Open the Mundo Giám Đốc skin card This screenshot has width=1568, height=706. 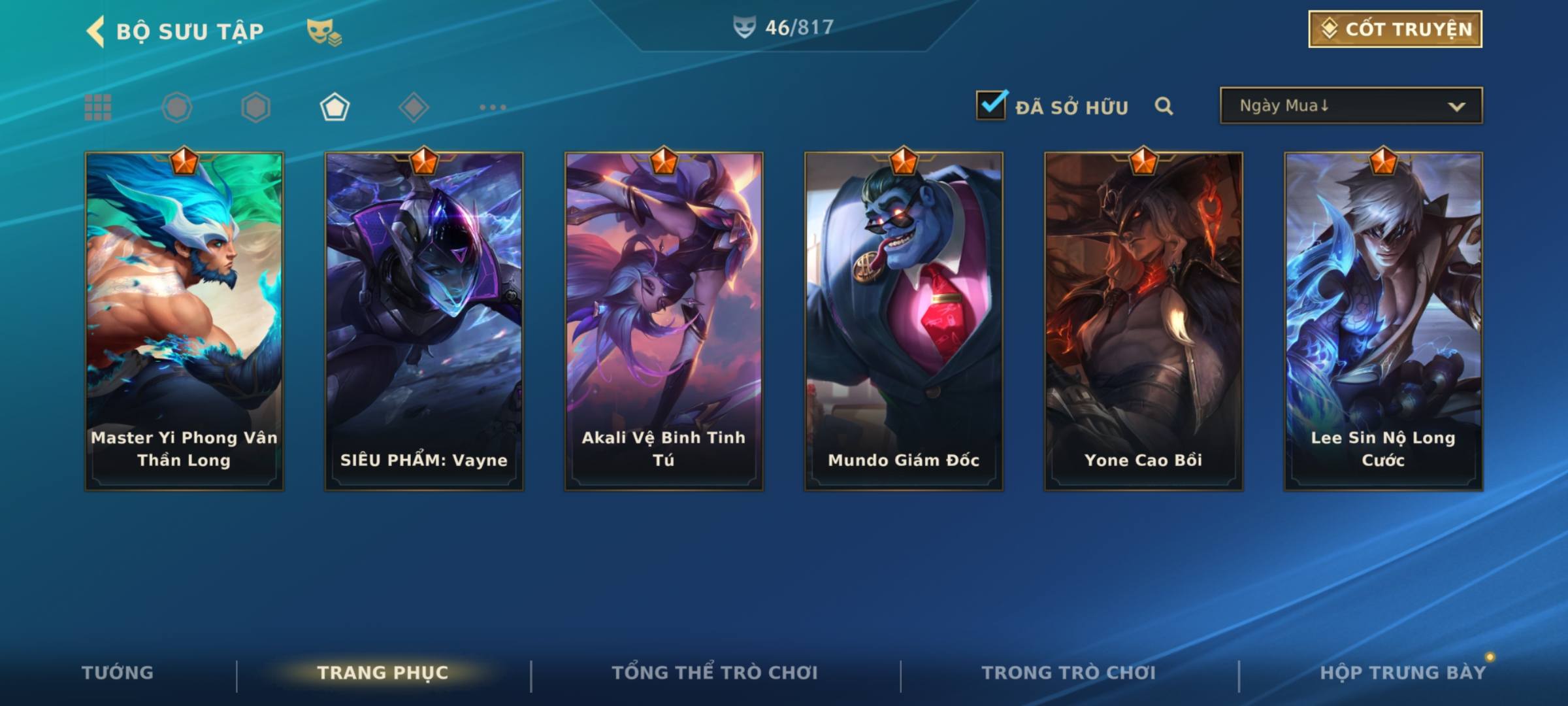point(904,321)
